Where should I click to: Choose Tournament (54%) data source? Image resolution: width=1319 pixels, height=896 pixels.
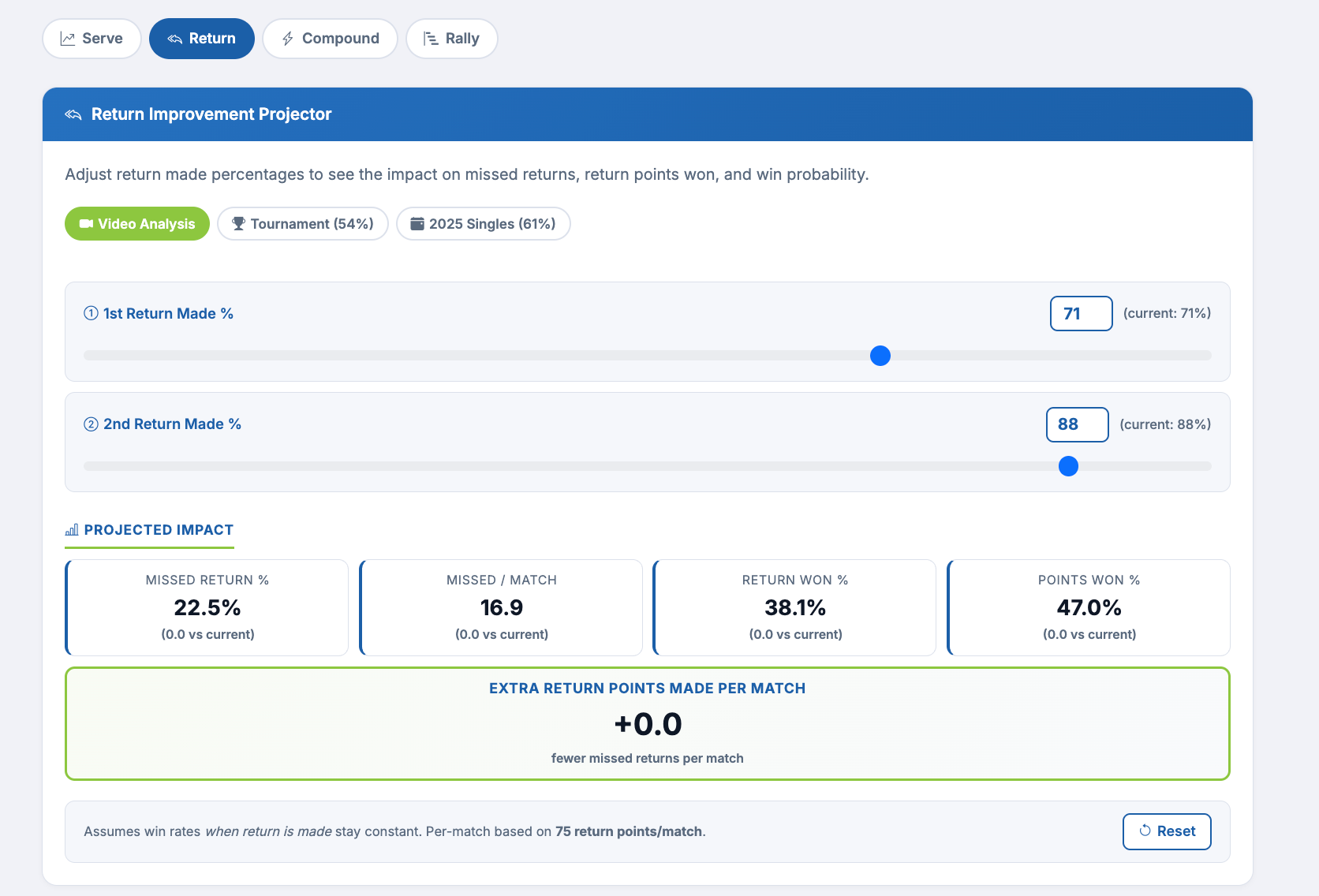pyautogui.click(x=303, y=224)
